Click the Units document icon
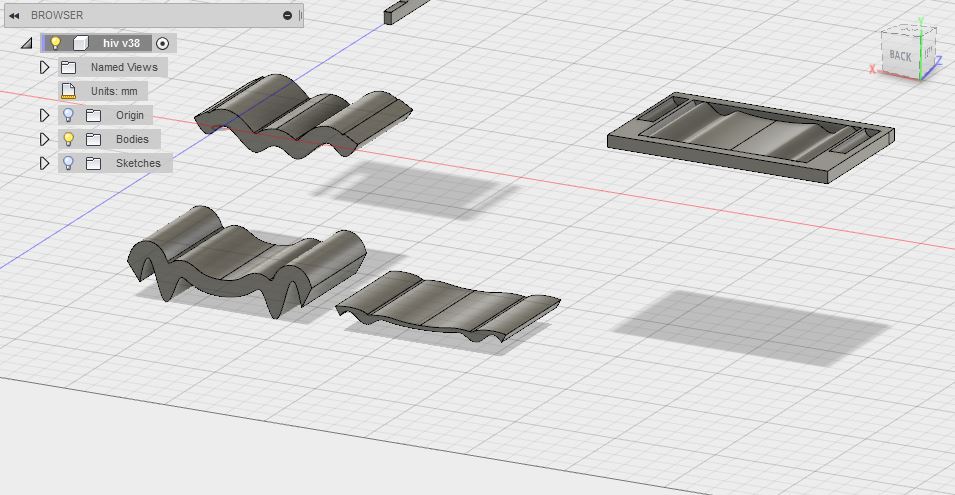Viewport: 955px width, 495px height. [x=68, y=91]
